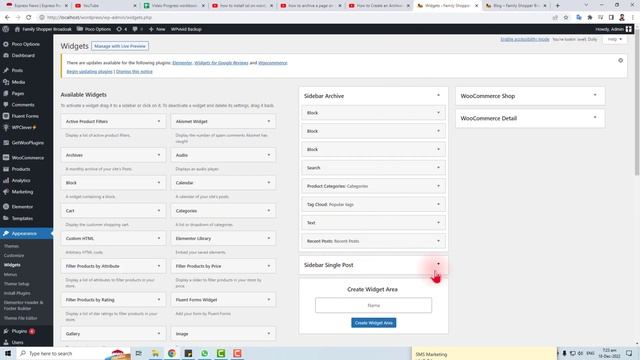Open Poco Options in admin bar
Image resolution: width=640 pixels, height=360 pixels.
94,29
